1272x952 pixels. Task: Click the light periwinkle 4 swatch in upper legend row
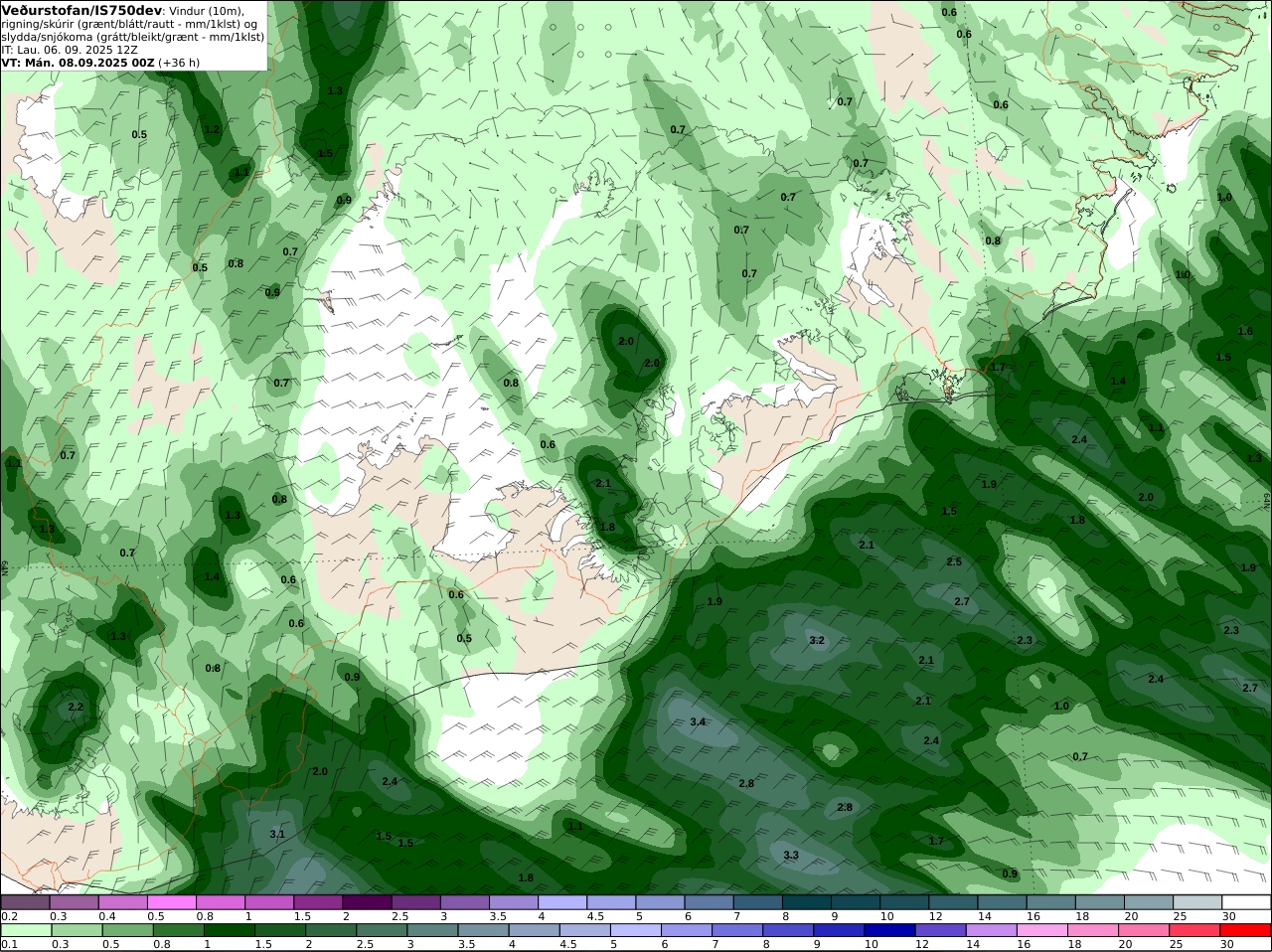point(562,902)
